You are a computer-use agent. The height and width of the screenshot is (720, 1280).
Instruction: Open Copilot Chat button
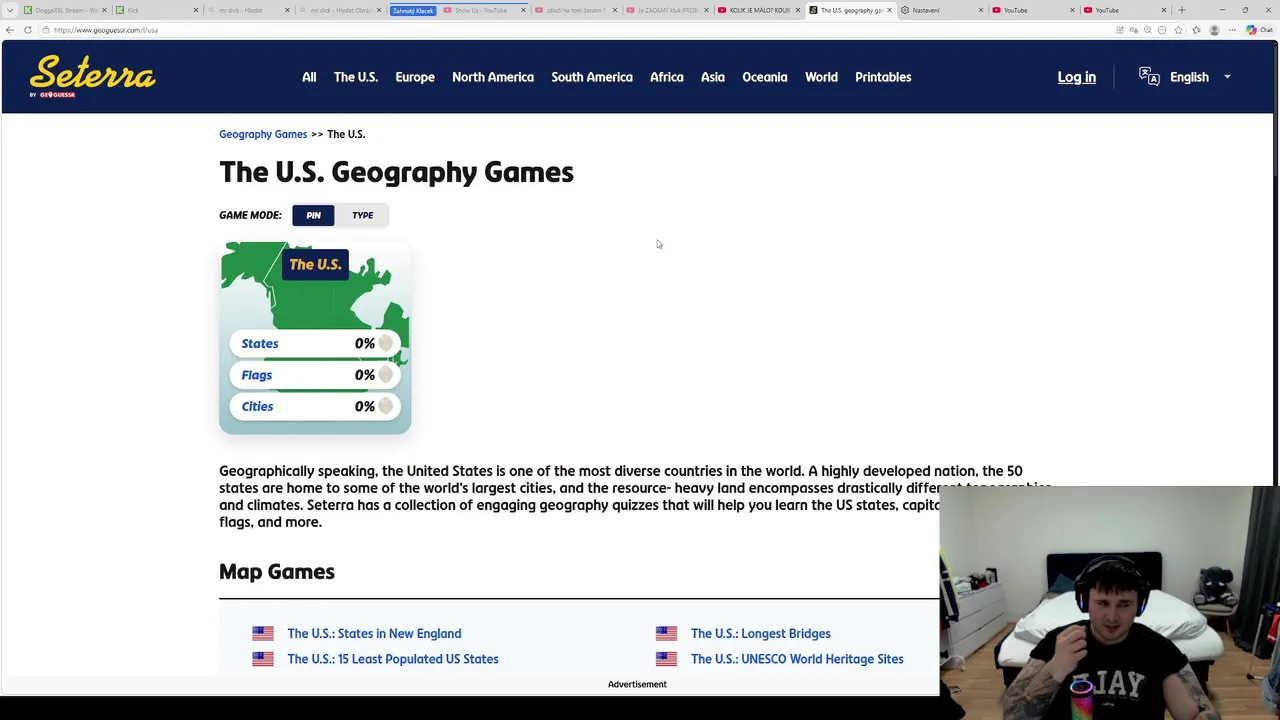pos(1258,30)
